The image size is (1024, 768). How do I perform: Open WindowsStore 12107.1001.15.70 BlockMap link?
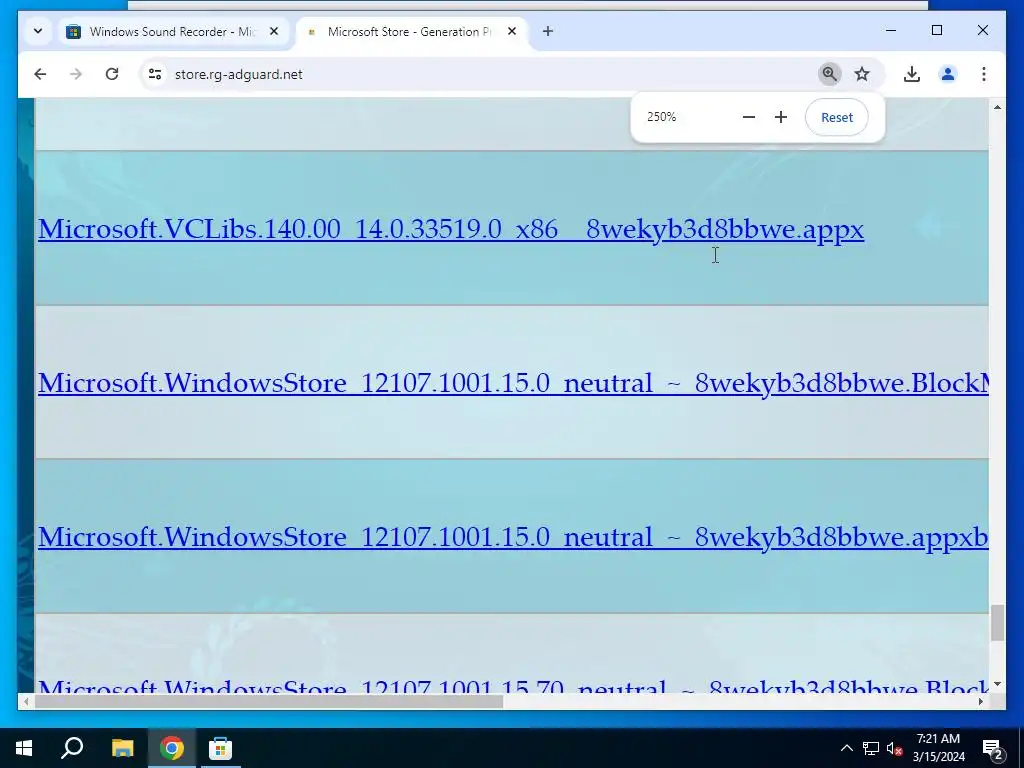[513, 686]
